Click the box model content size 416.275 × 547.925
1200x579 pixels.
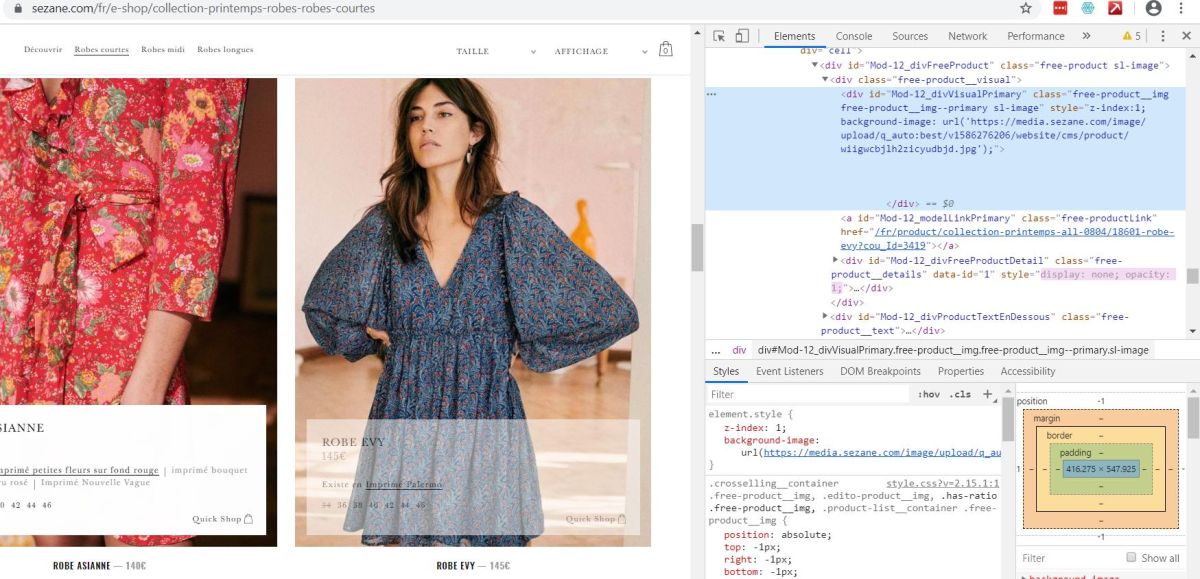[1100, 469]
